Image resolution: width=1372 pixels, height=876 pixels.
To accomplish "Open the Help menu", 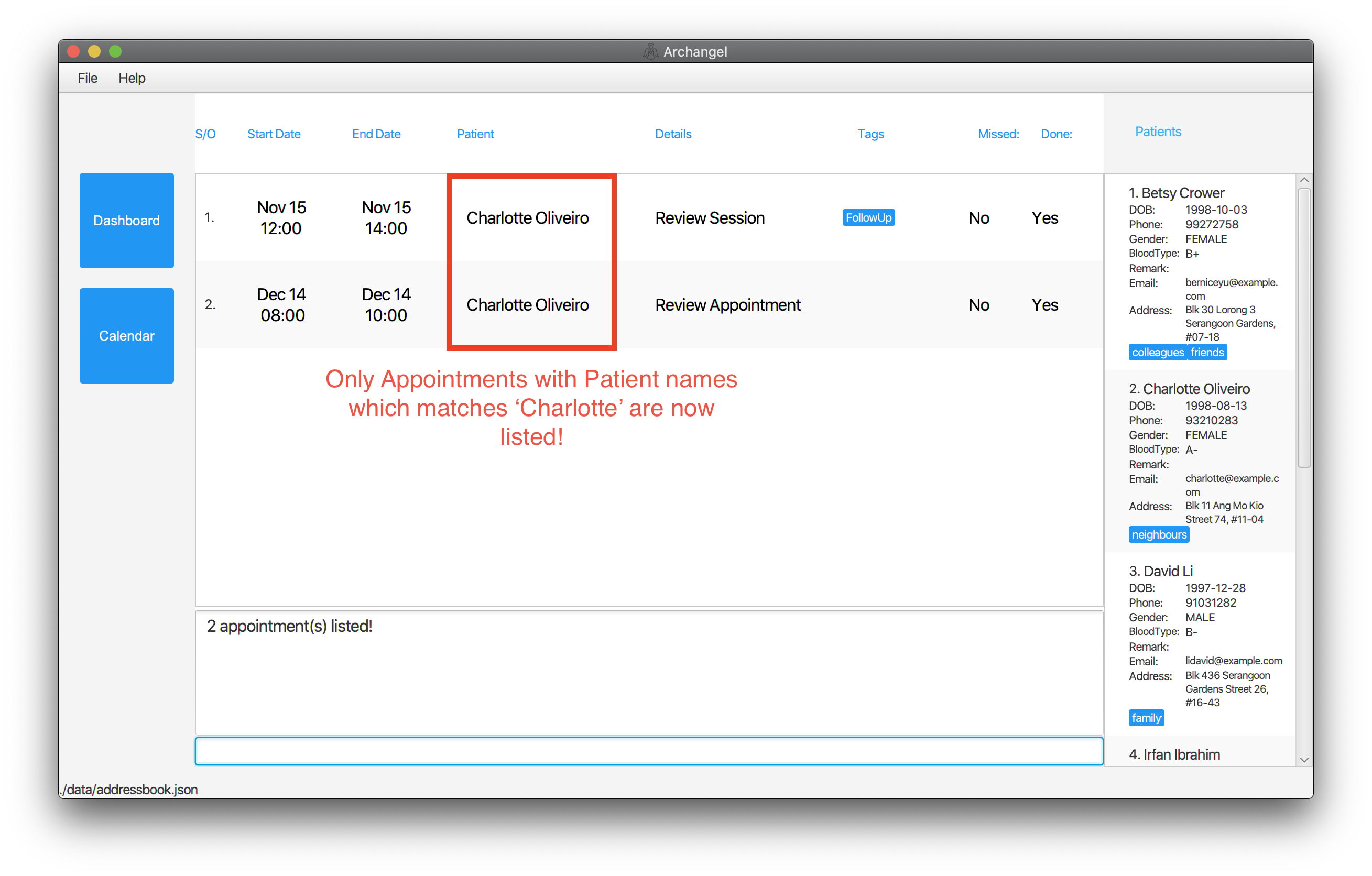I will tap(132, 78).
